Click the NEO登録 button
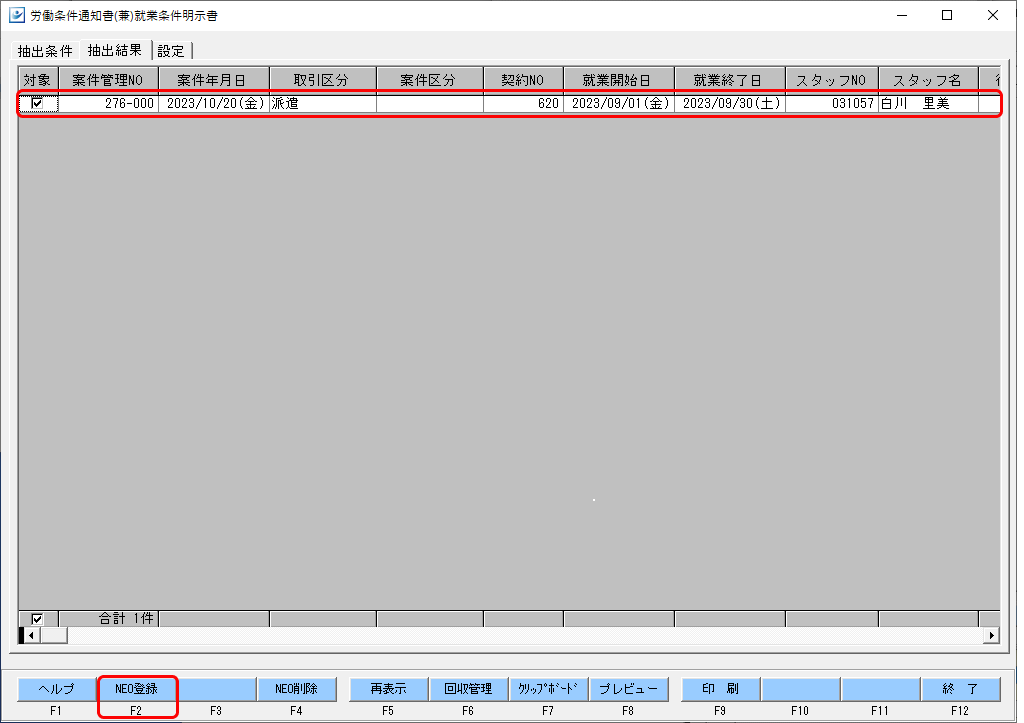 (x=136, y=689)
